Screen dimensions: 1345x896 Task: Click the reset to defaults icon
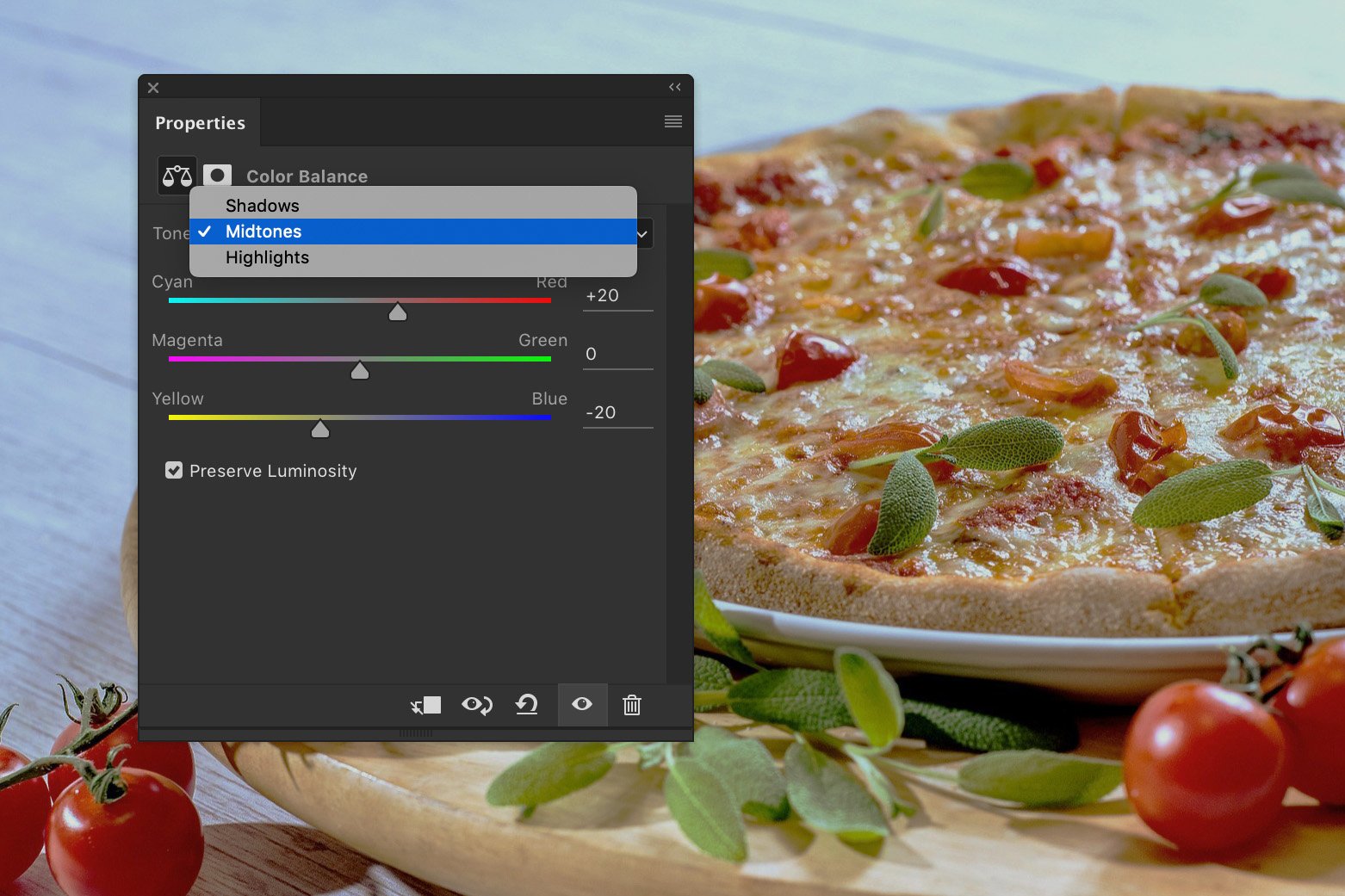coord(526,705)
